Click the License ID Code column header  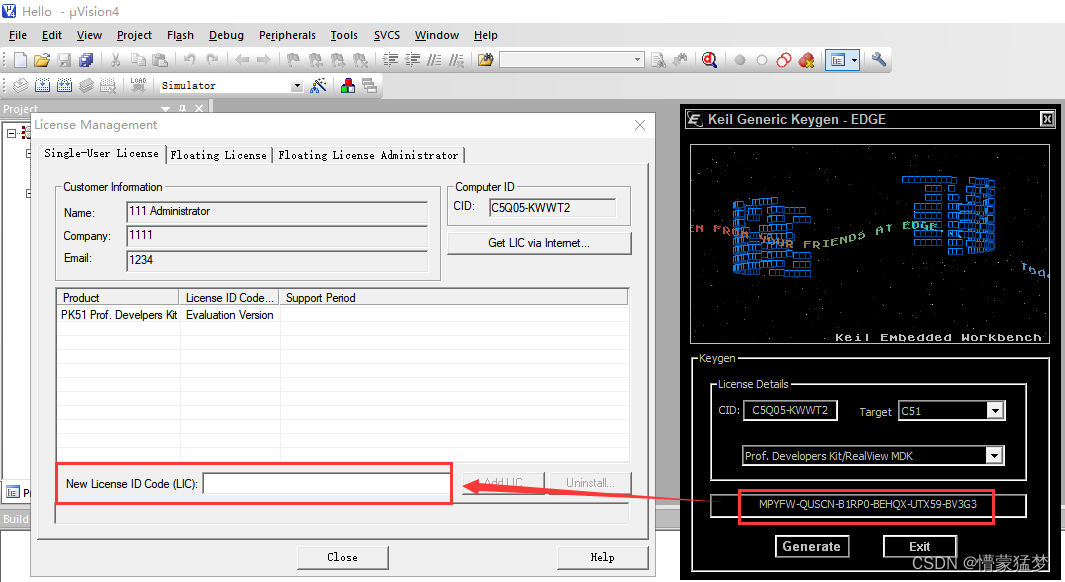(229, 297)
